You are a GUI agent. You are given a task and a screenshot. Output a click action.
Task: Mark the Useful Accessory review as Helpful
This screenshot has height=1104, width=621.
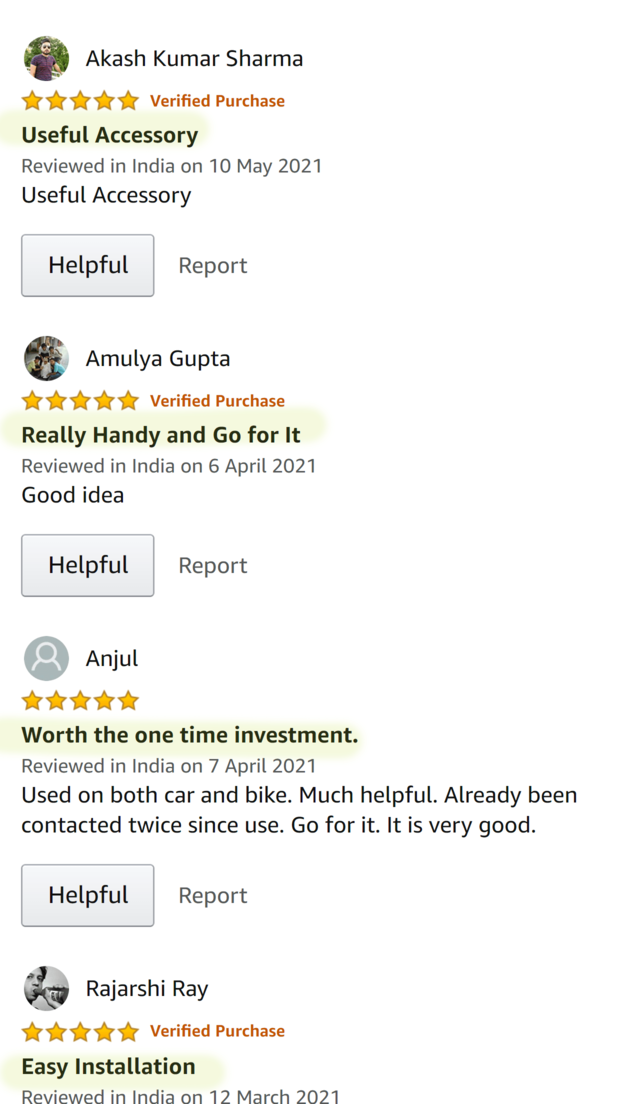[88, 265]
